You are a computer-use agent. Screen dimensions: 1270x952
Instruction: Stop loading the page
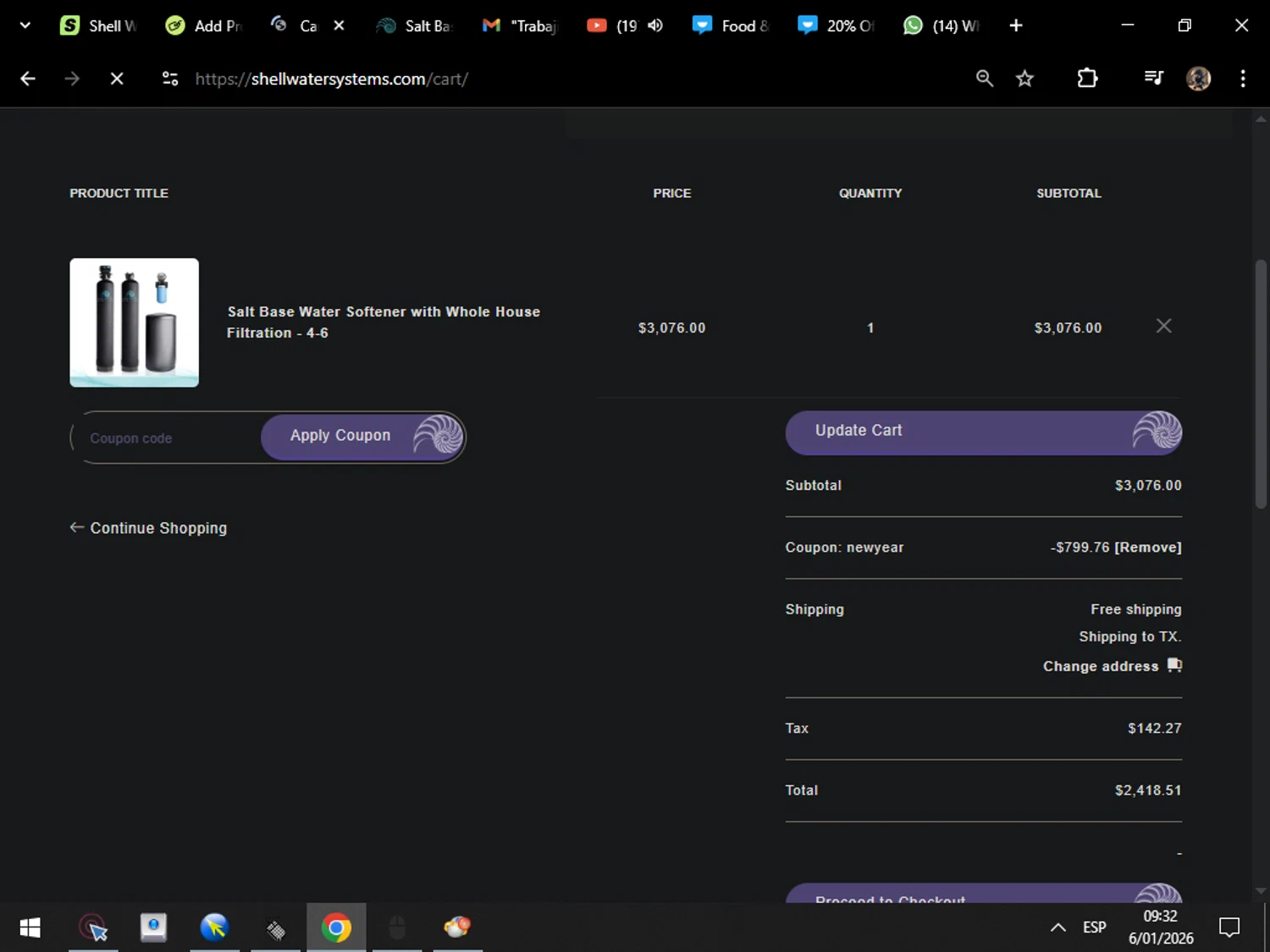coord(117,79)
